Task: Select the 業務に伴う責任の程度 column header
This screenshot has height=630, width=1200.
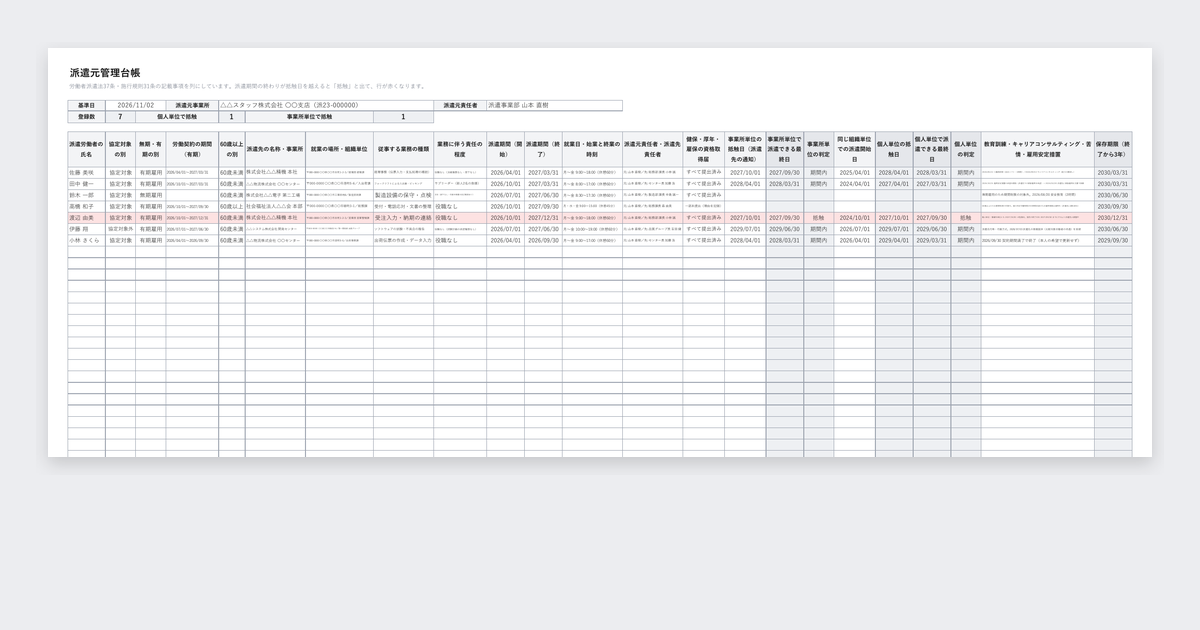Action: 460,151
